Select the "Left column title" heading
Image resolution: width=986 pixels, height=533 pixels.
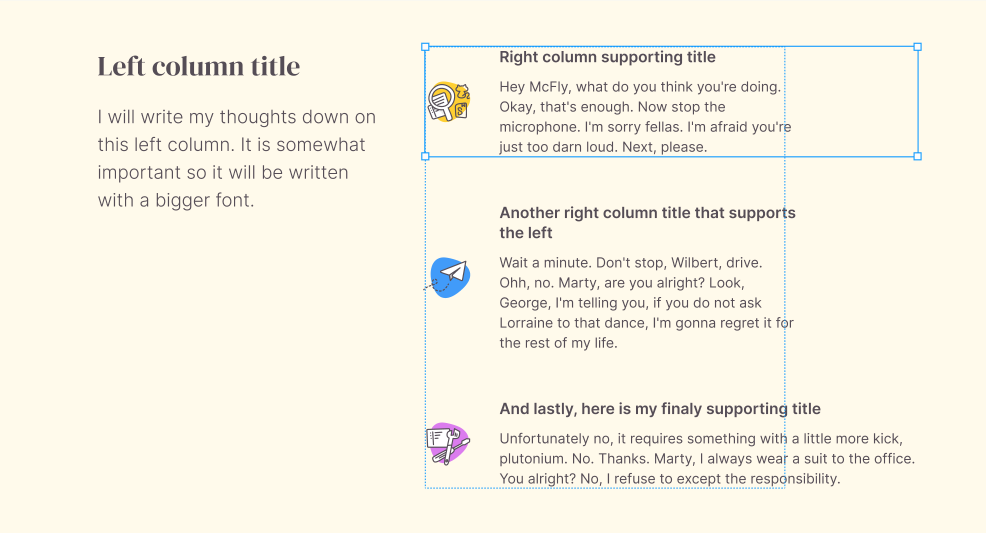pyautogui.click(x=199, y=67)
